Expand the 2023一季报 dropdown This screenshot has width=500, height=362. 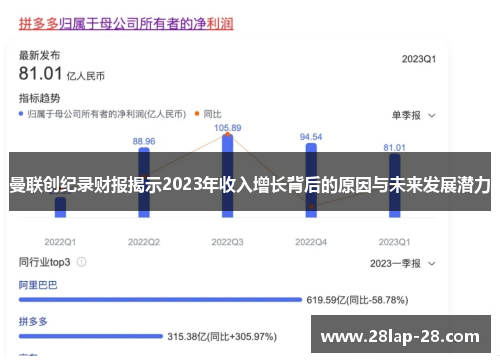[x=403, y=264]
